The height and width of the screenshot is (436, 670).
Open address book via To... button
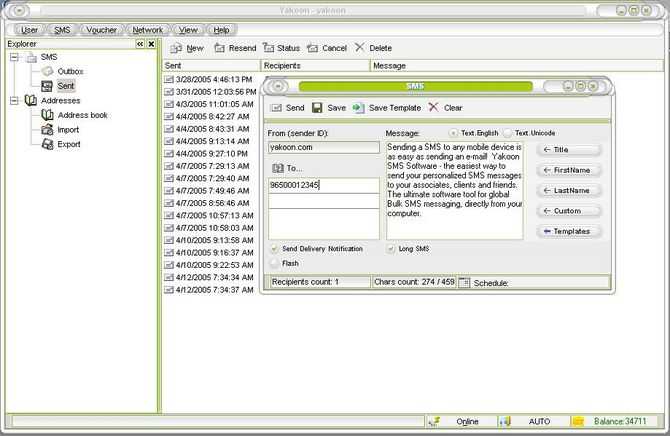pos(287,168)
